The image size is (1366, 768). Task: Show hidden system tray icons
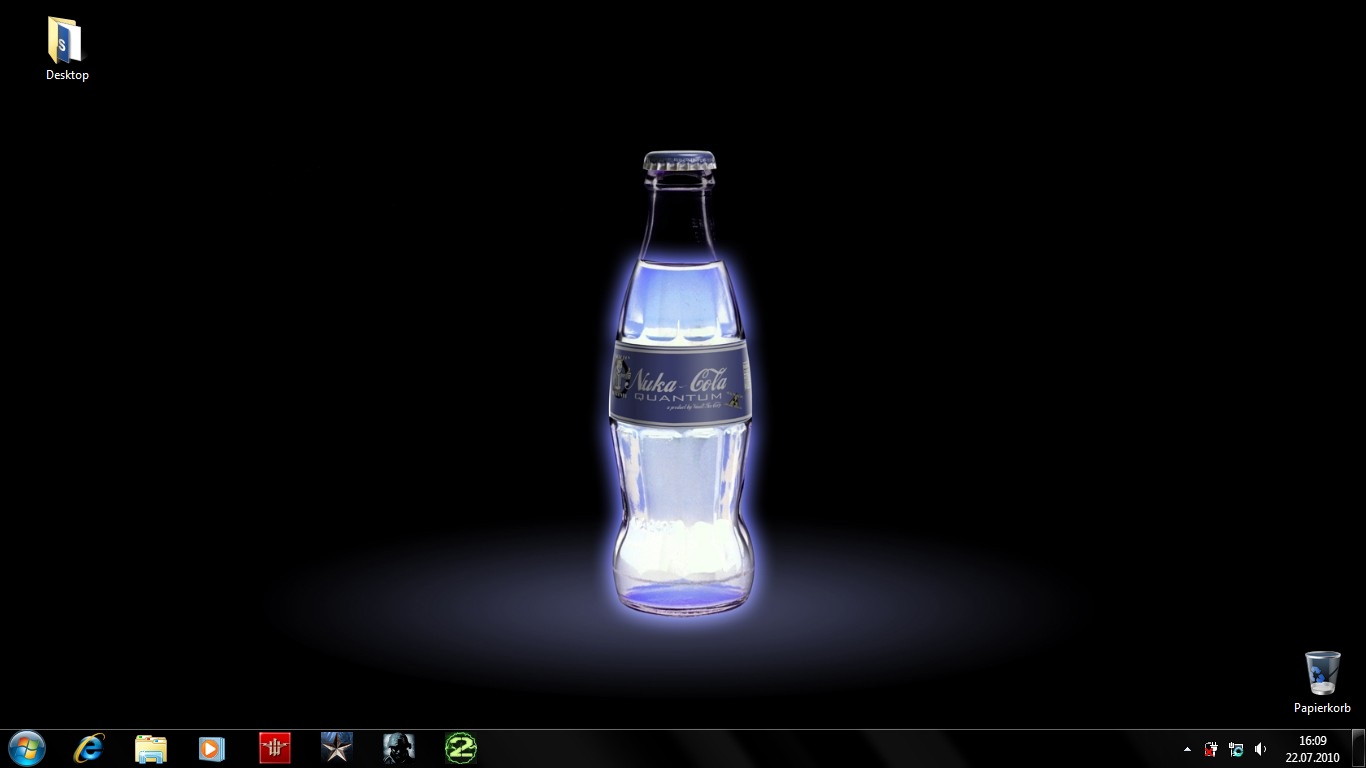[1187, 749]
